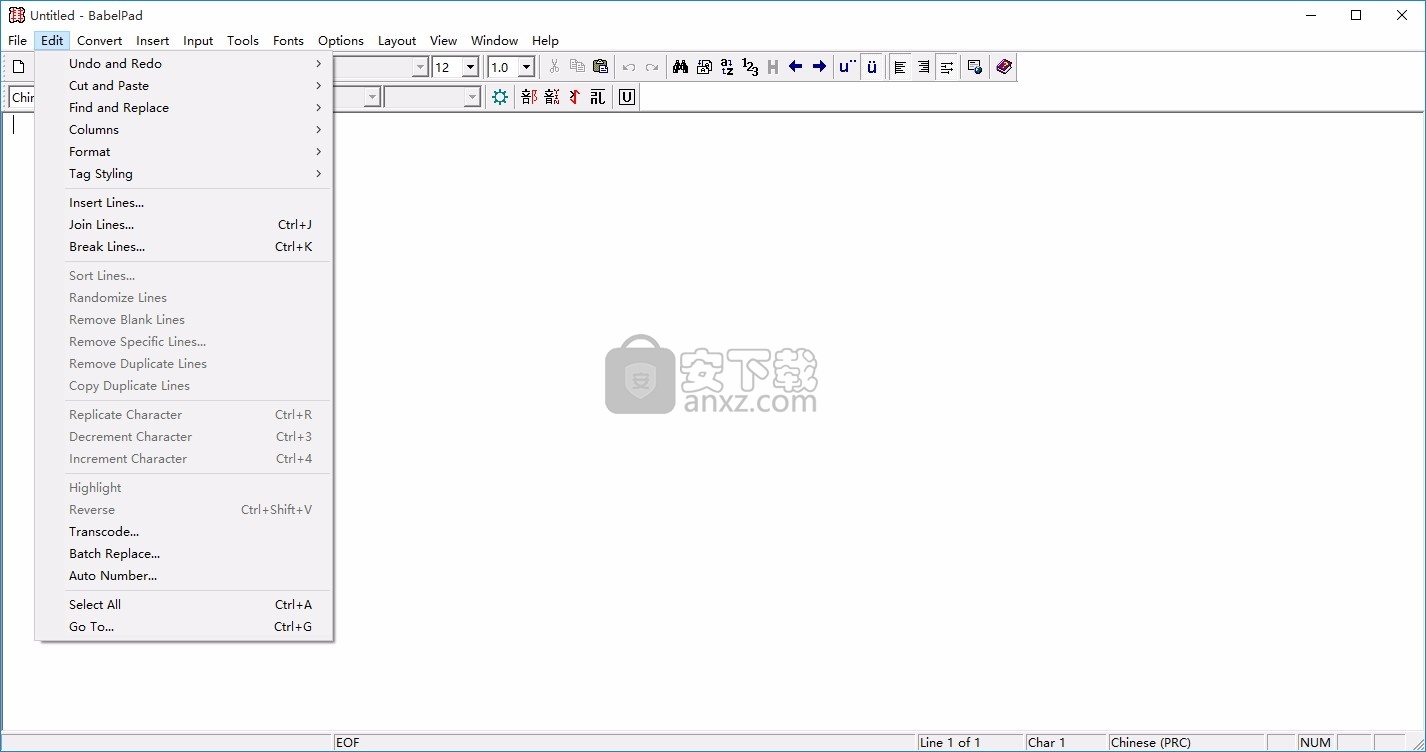Open Find with binoculars icon
The image size is (1426, 752).
tap(681, 67)
